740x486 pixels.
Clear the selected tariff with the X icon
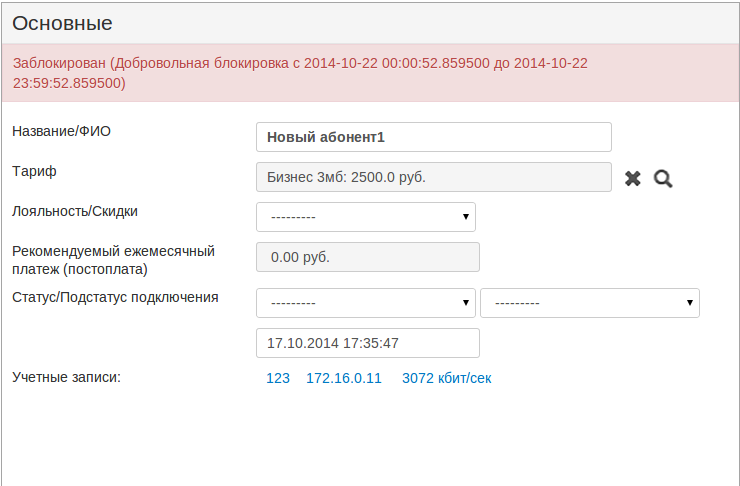coord(632,178)
